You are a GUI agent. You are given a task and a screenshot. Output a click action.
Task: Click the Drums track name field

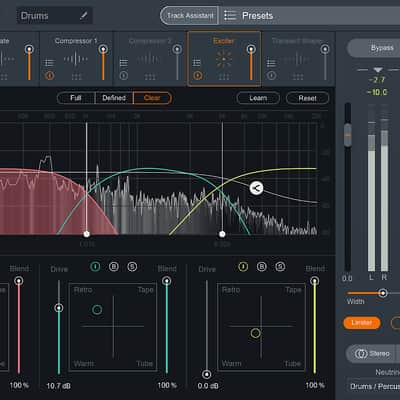(x=55, y=16)
